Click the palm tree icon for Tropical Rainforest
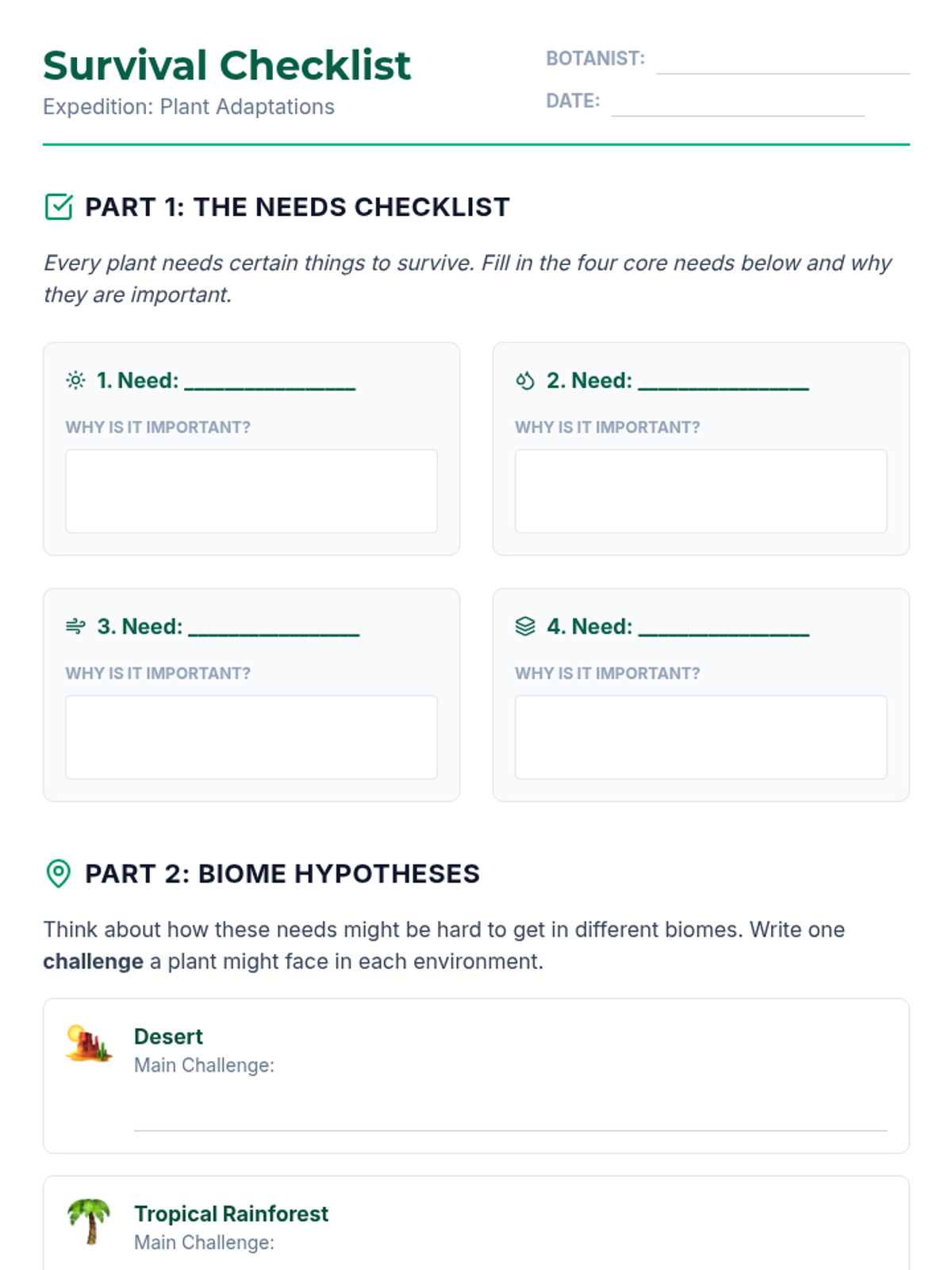The image size is (952, 1270). pos(89,1222)
